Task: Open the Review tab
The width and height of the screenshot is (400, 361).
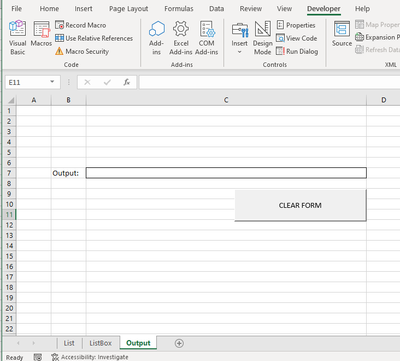Action: coord(251,9)
